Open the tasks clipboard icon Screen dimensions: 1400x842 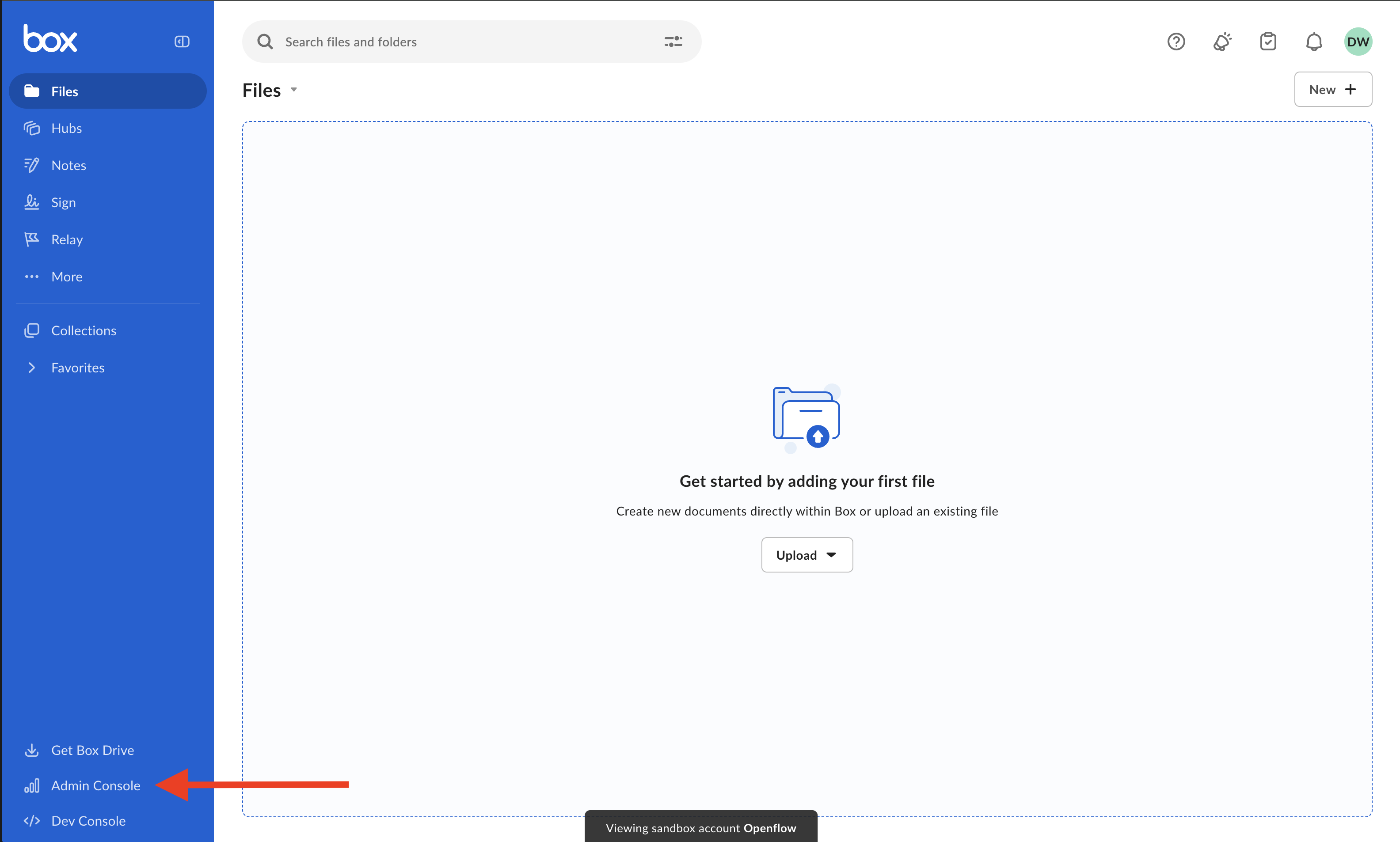[1268, 42]
